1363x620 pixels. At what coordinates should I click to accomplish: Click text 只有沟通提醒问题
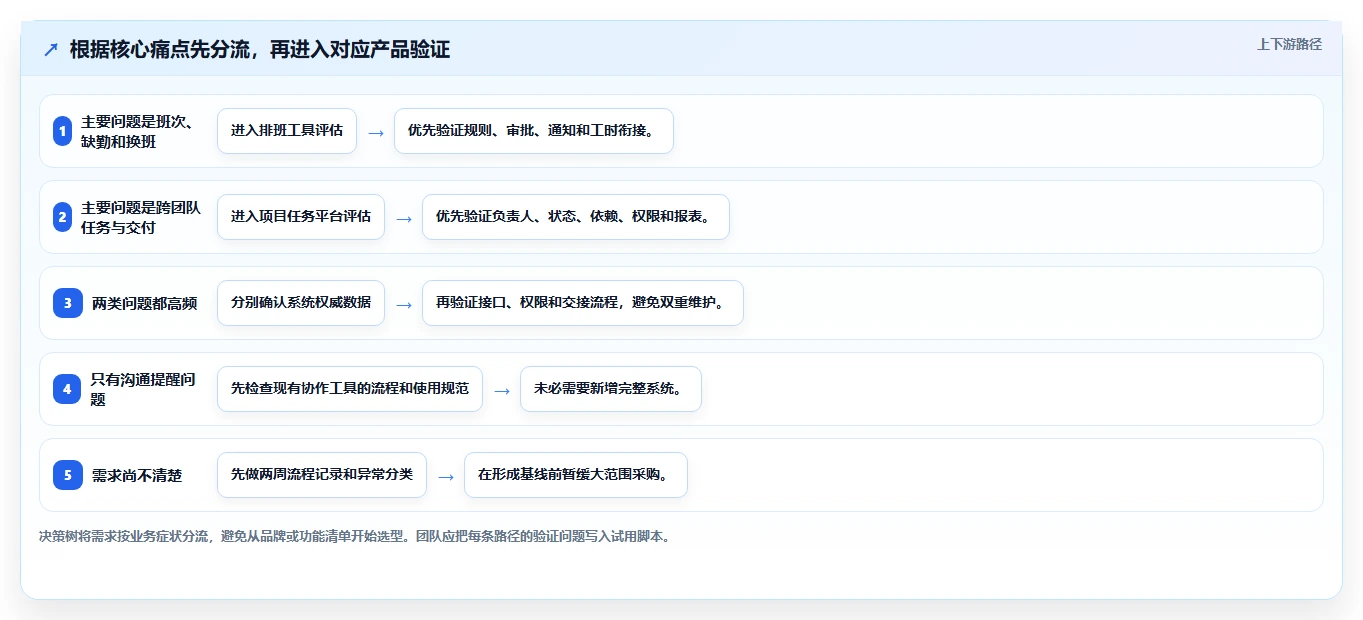(144, 389)
